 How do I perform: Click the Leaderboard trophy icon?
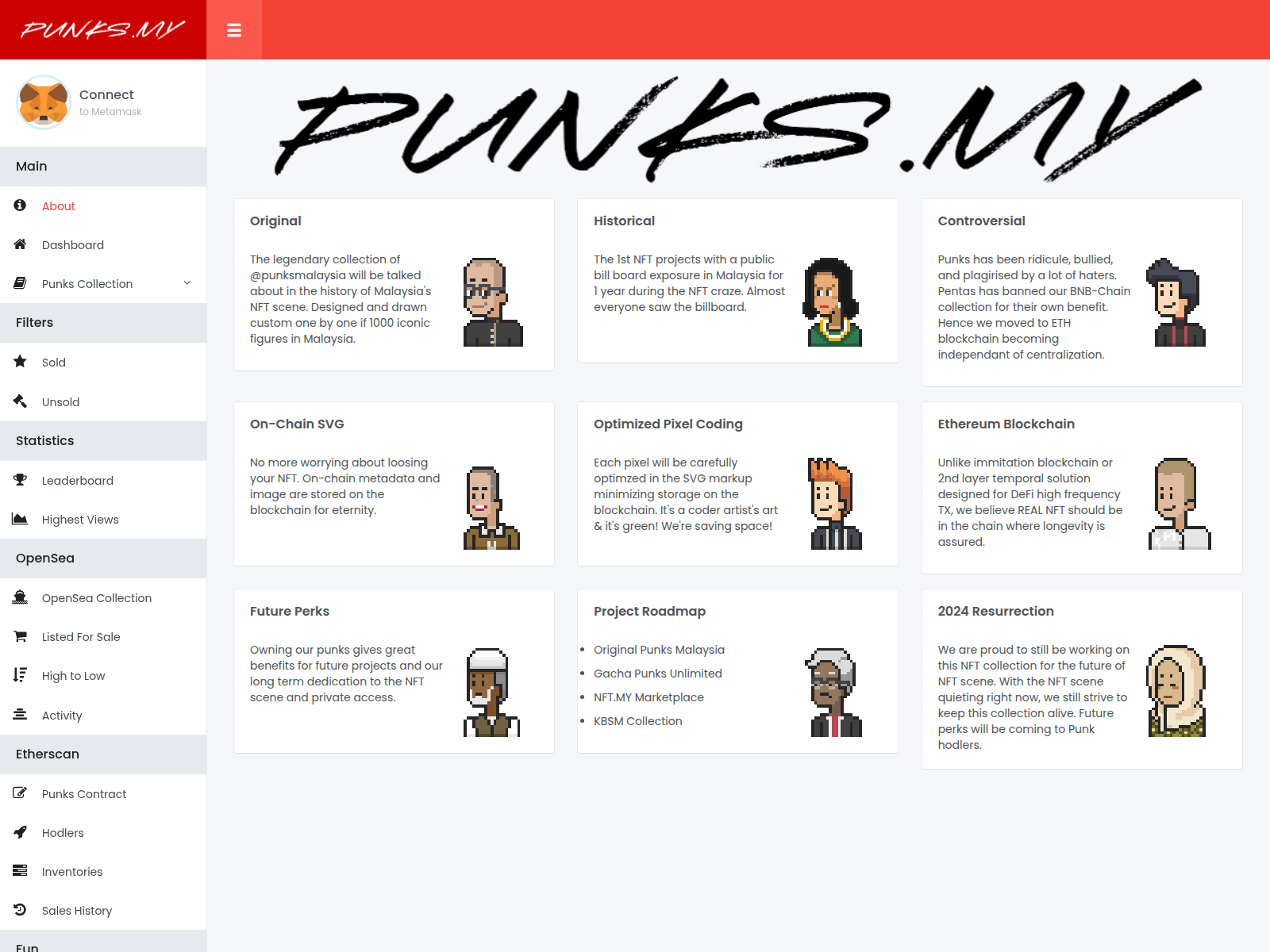pos(21,480)
